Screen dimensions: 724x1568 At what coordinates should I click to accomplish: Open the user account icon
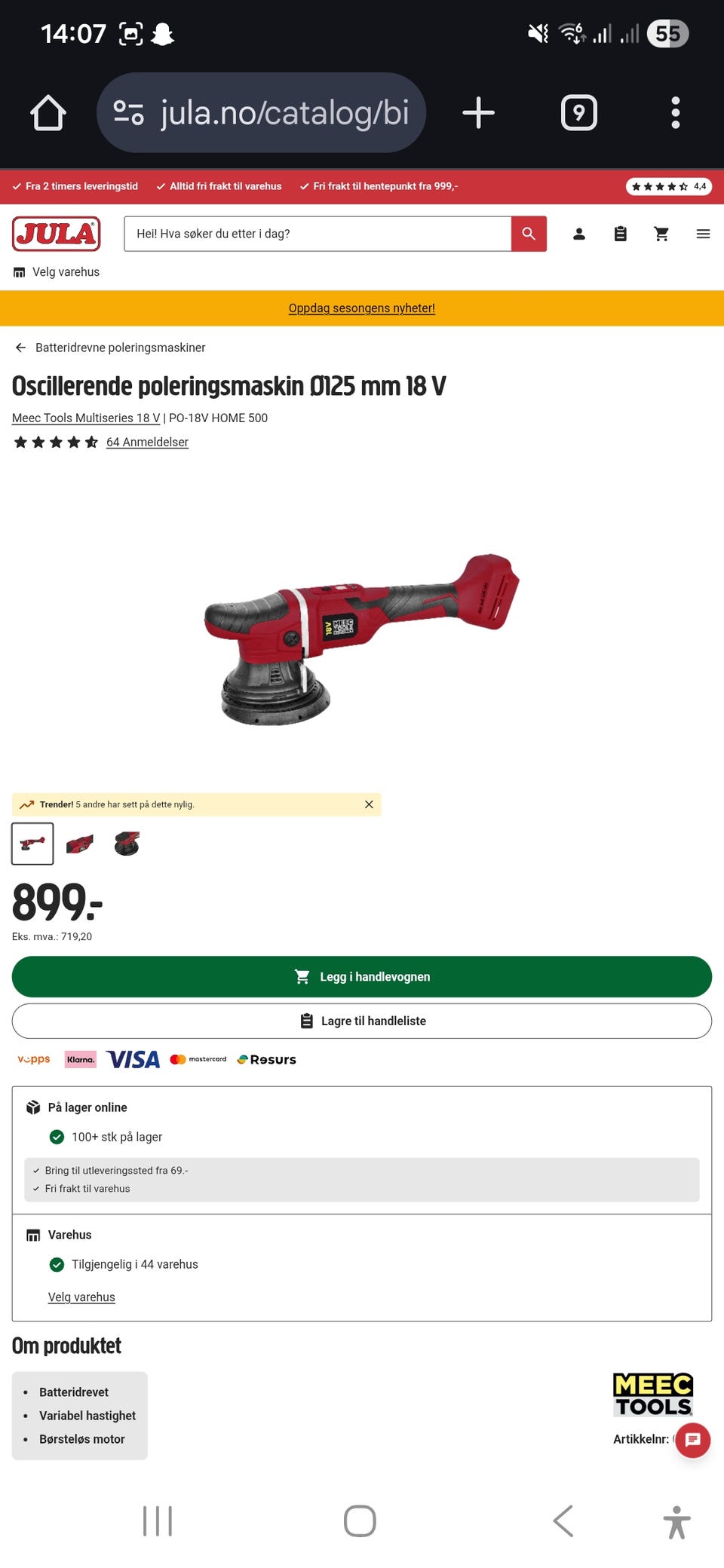(x=579, y=234)
